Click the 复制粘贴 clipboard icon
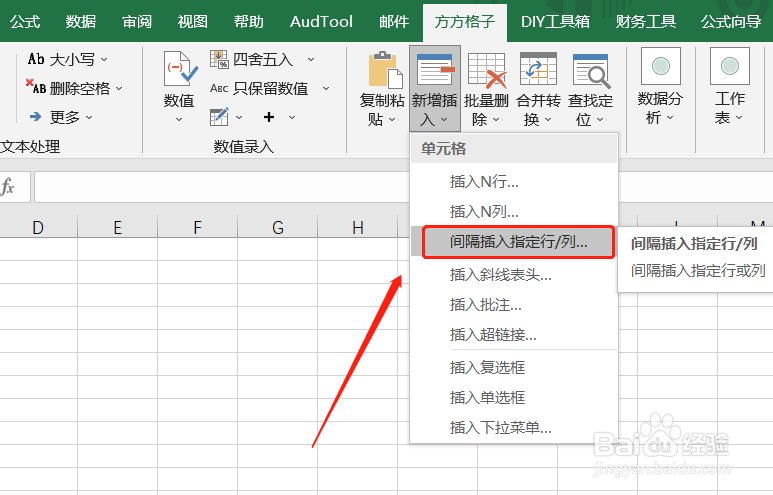 [385, 70]
